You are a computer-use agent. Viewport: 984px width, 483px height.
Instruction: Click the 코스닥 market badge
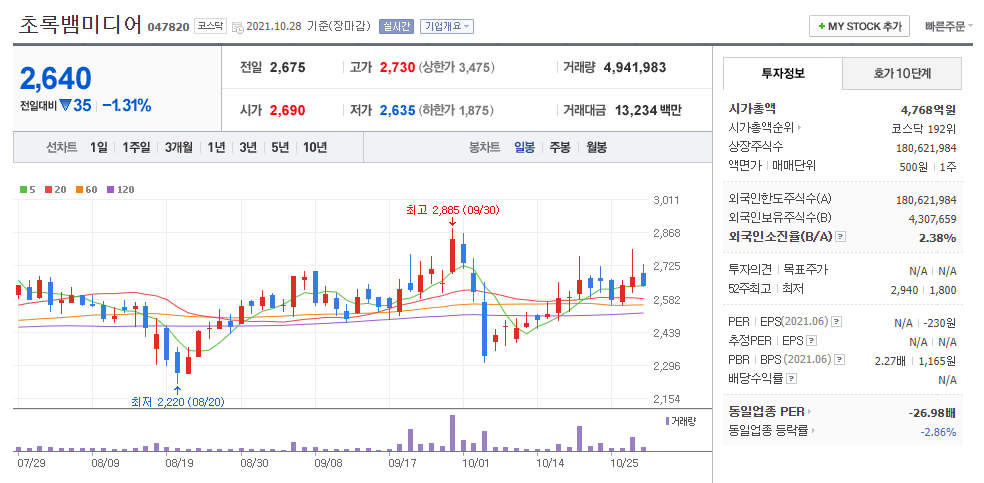pos(210,26)
